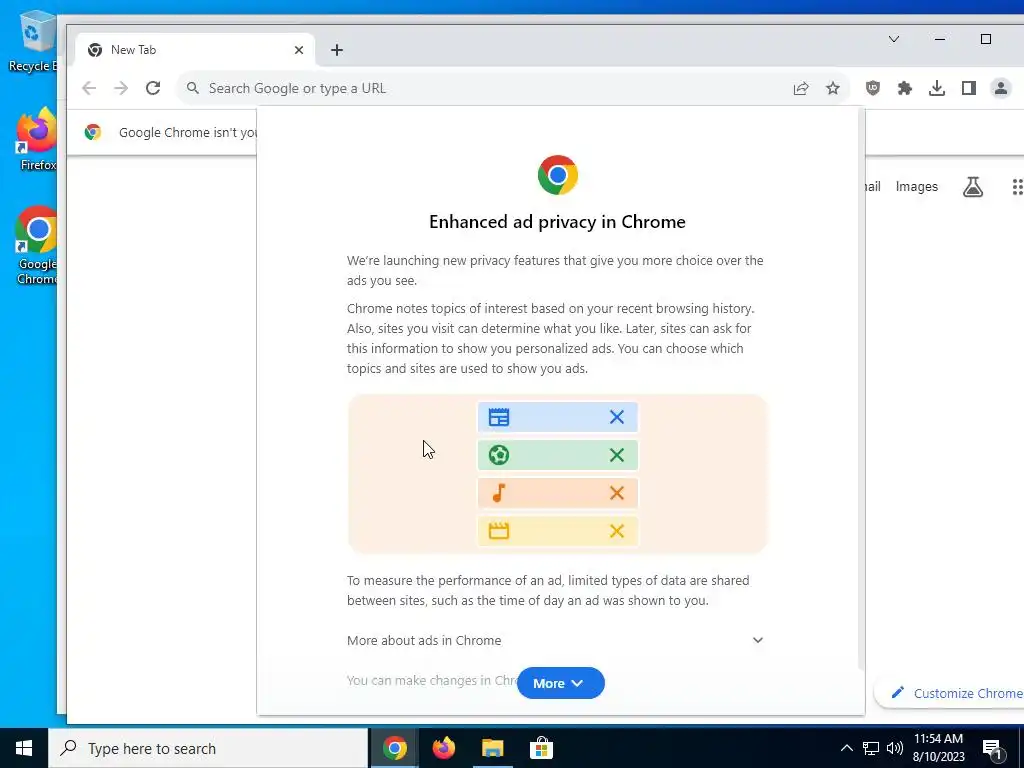This screenshot has height=768, width=1024.
Task: Click the blue More button
Action: pos(560,683)
